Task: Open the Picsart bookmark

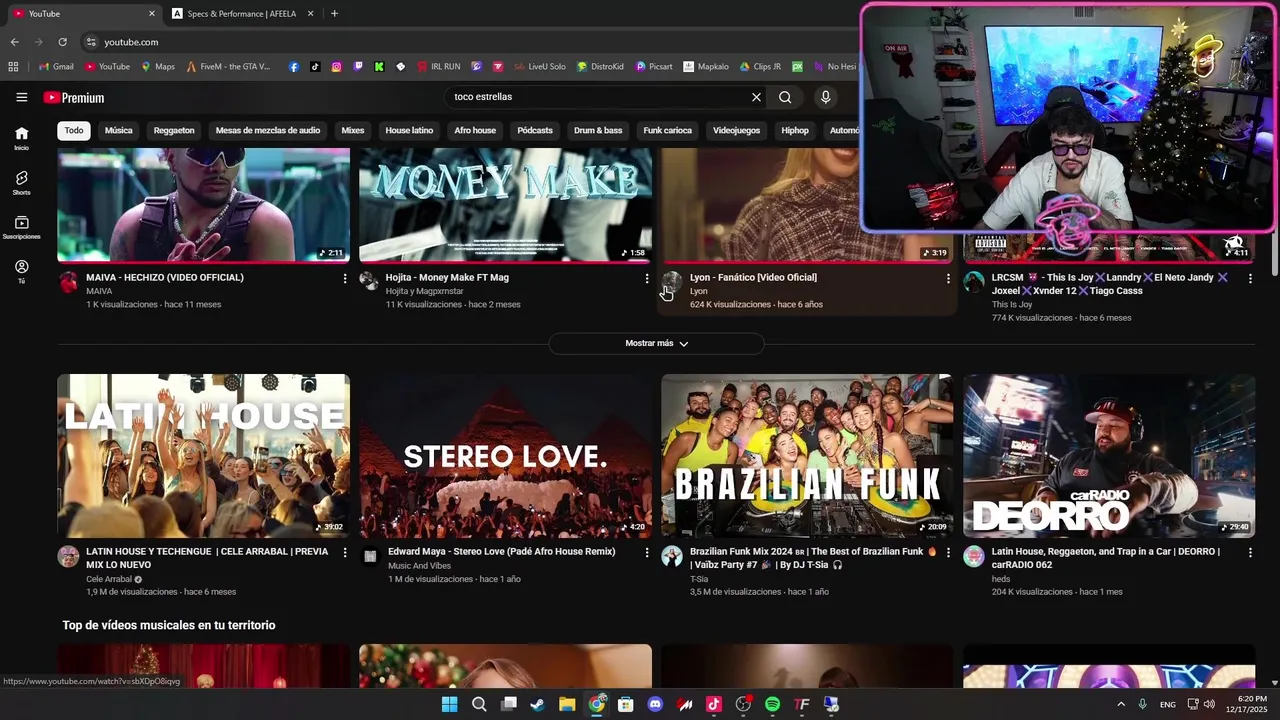Action: click(x=653, y=67)
